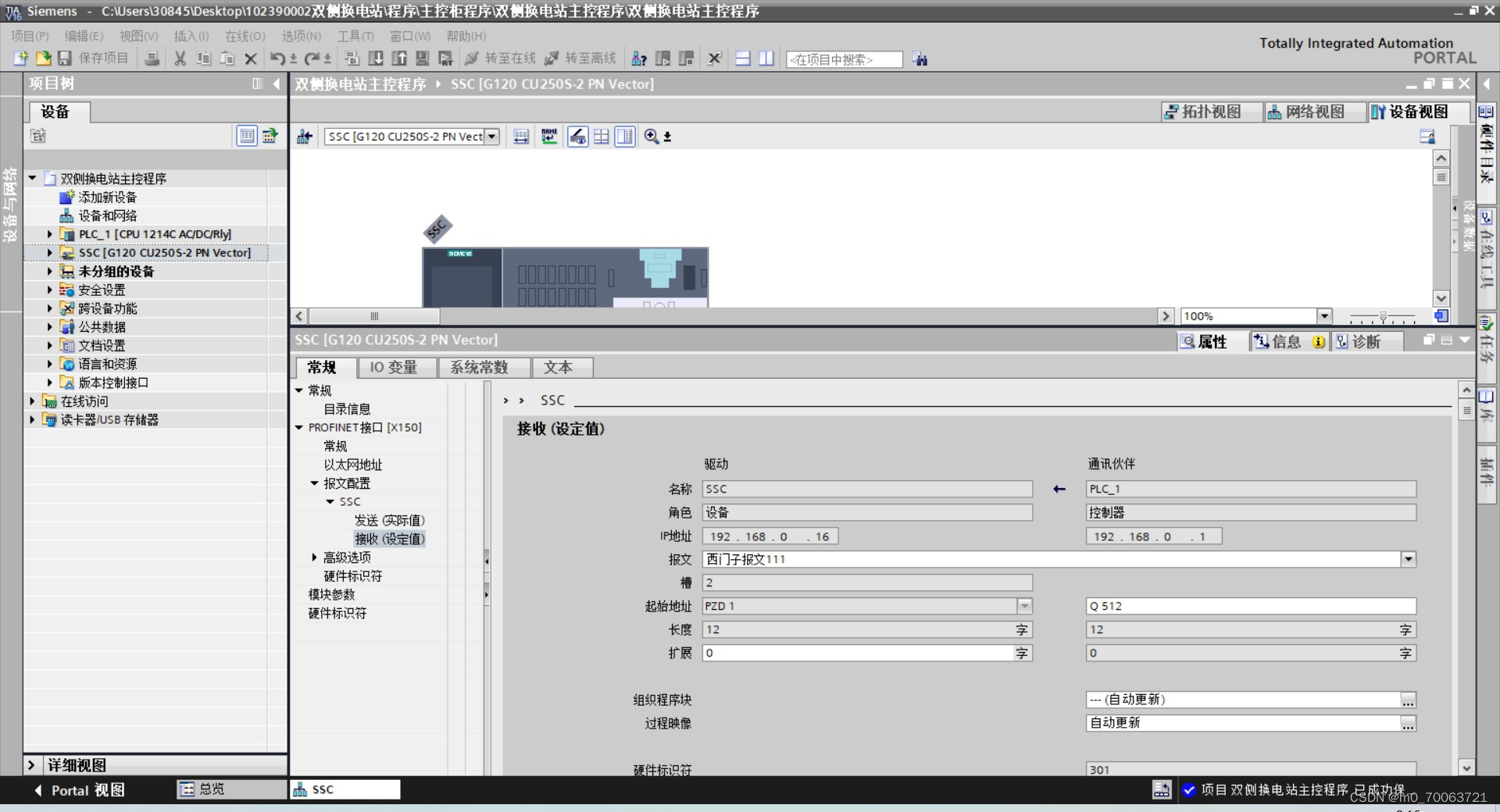This screenshot has width=1500, height=812.
Task: Expand the PLC_1 CPU 1214C tree node
Action: point(48,233)
